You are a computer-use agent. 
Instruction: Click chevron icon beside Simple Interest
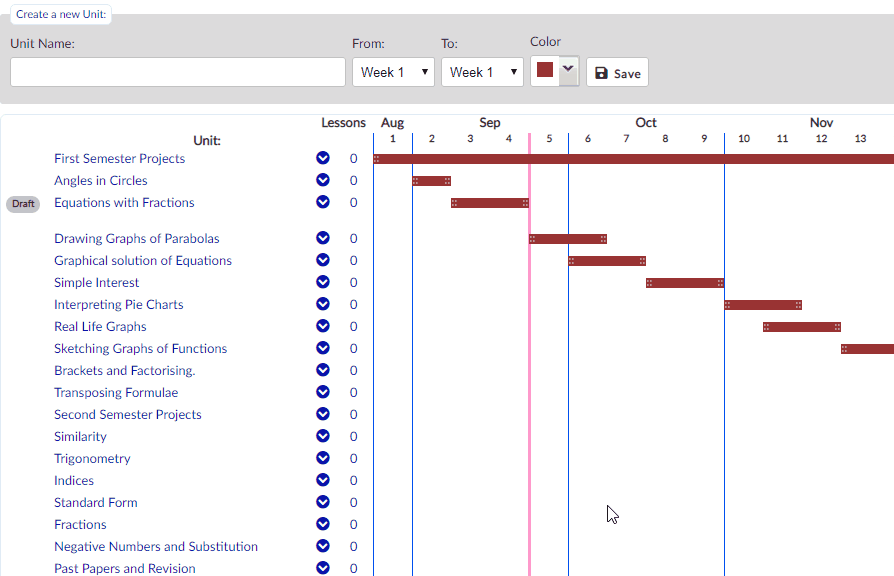point(323,282)
